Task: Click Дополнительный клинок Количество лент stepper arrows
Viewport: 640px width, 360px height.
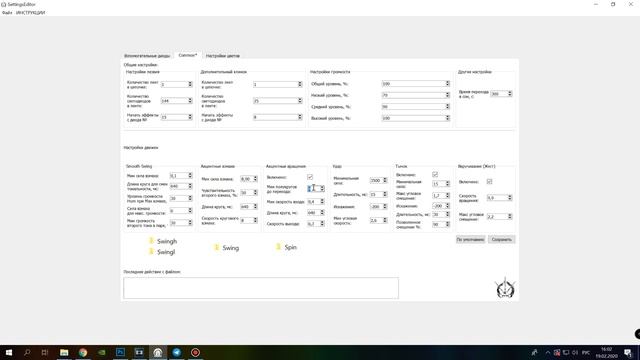Action: point(300,84)
